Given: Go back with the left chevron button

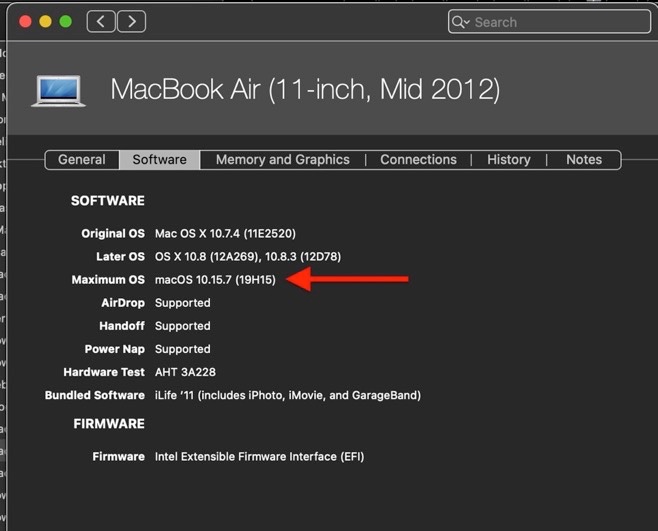Looking at the screenshot, I should [101, 21].
